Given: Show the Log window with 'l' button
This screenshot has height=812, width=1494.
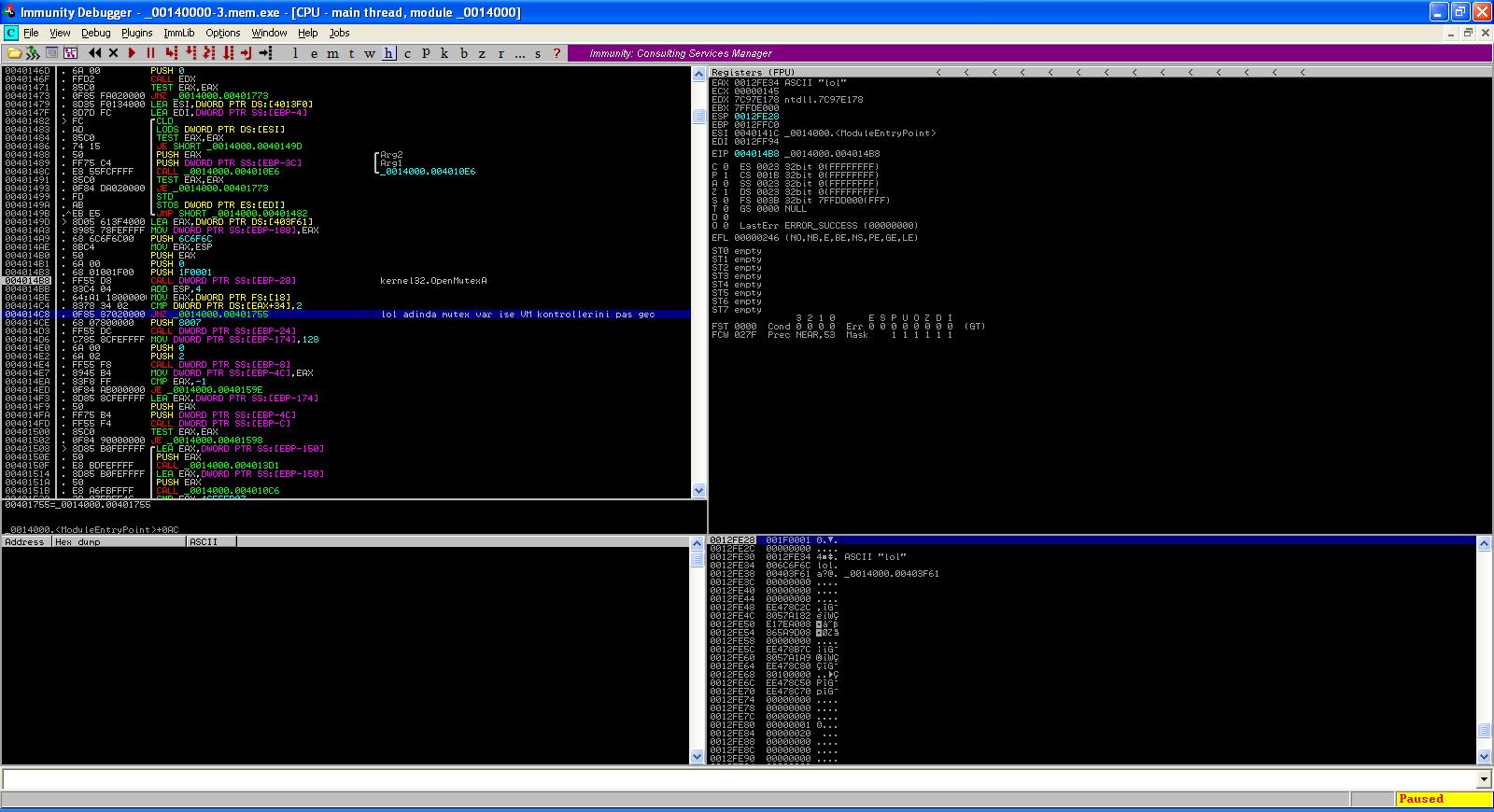Looking at the screenshot, I should 295,53.
